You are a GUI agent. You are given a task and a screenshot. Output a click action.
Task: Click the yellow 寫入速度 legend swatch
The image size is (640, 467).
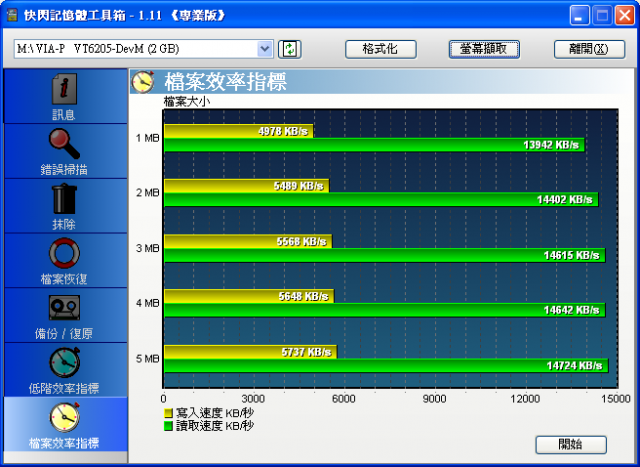coord(168,413)
